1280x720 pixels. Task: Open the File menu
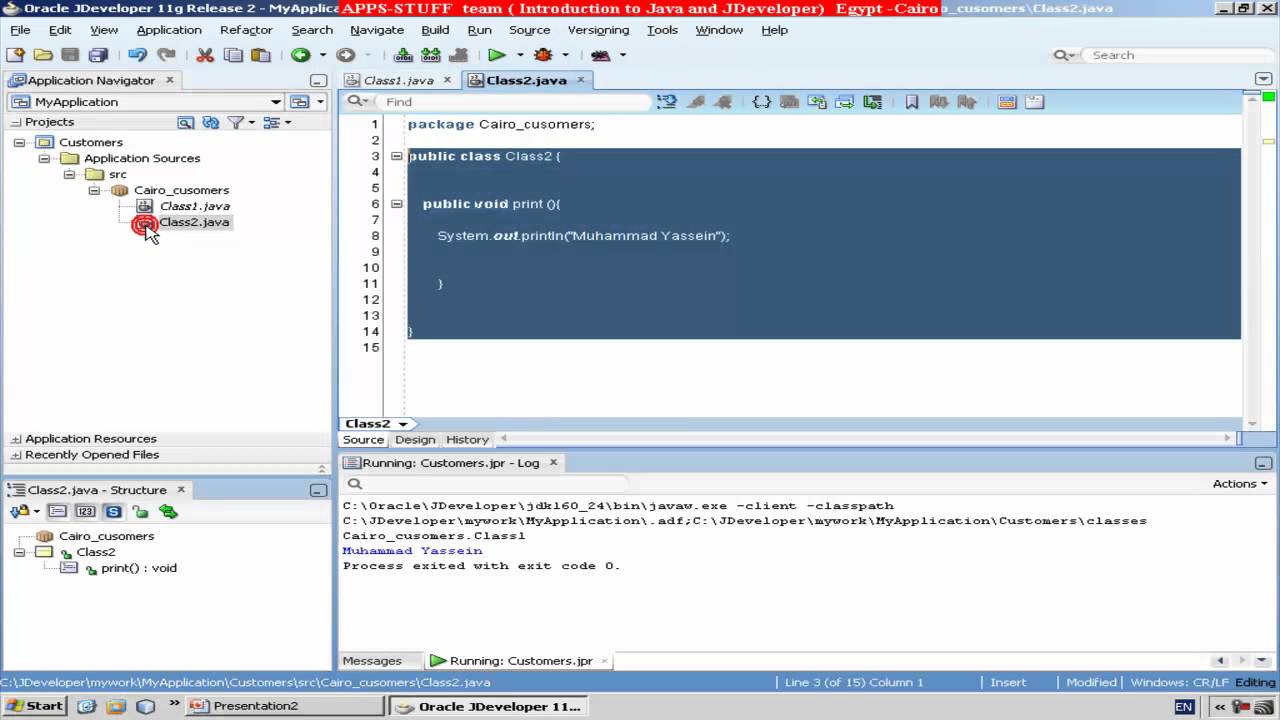(x=20, y=30)
